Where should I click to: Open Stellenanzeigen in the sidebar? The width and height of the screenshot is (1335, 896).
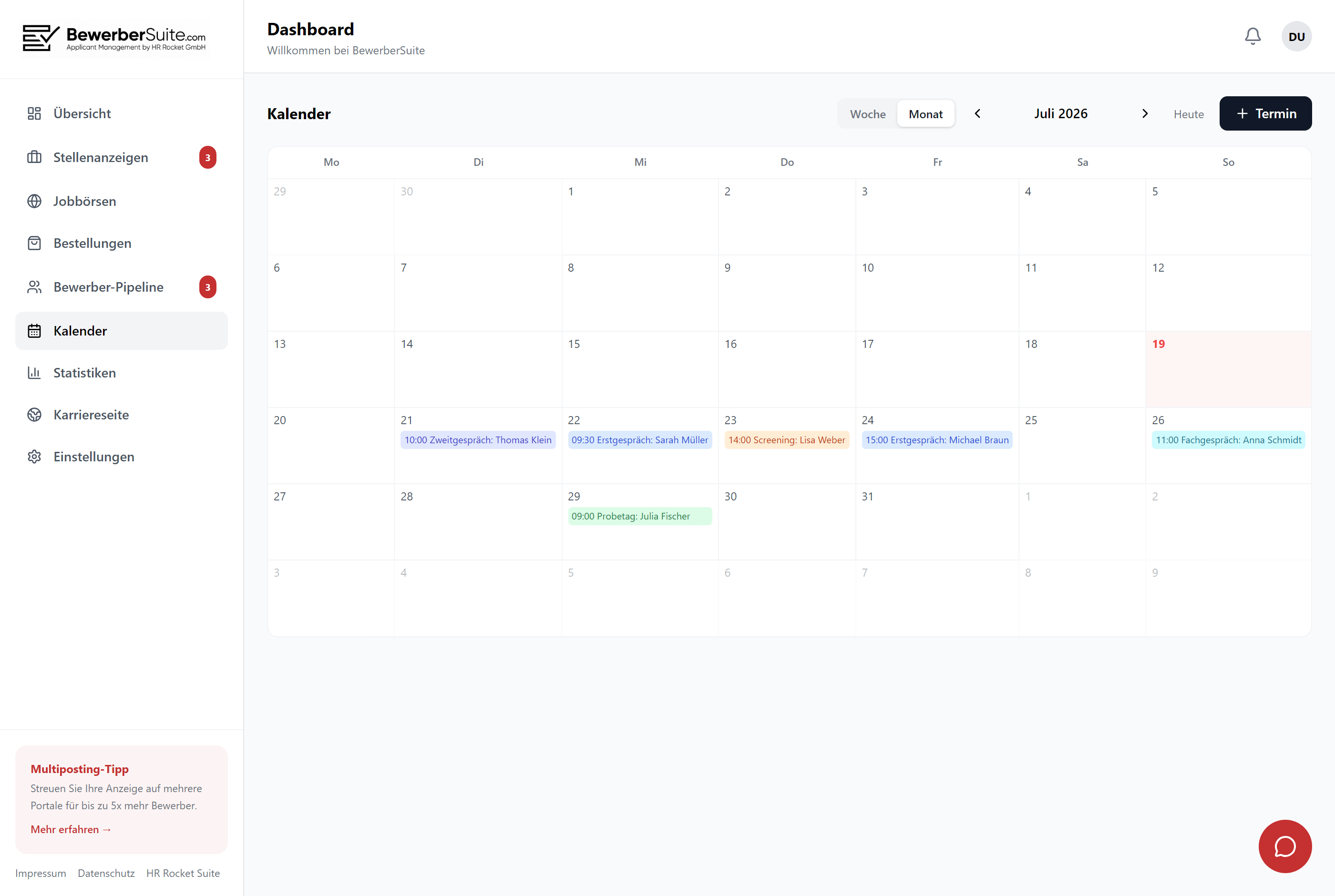click(121, 157)
